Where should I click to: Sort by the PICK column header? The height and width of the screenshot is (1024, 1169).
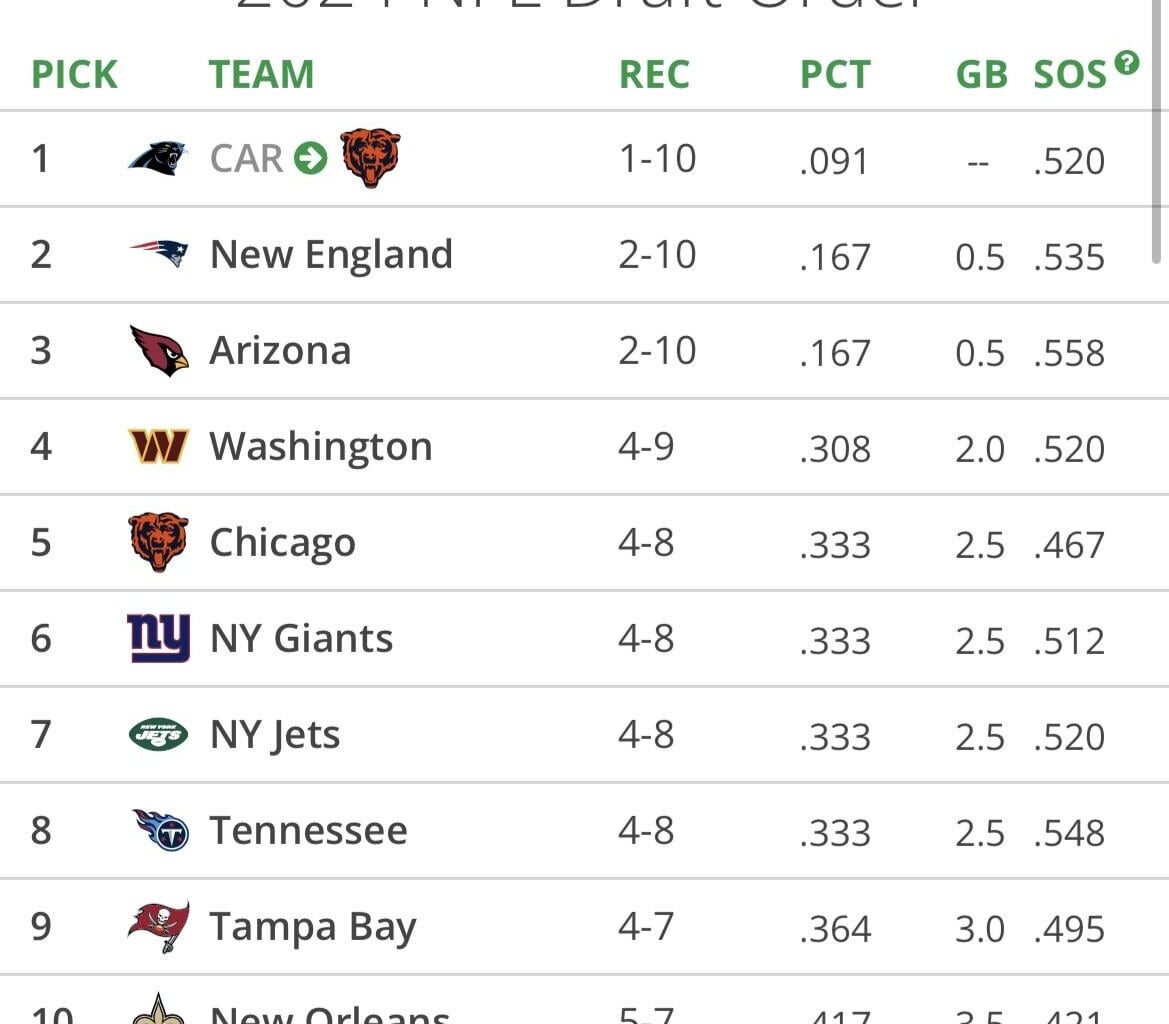(x=74, y=73)
